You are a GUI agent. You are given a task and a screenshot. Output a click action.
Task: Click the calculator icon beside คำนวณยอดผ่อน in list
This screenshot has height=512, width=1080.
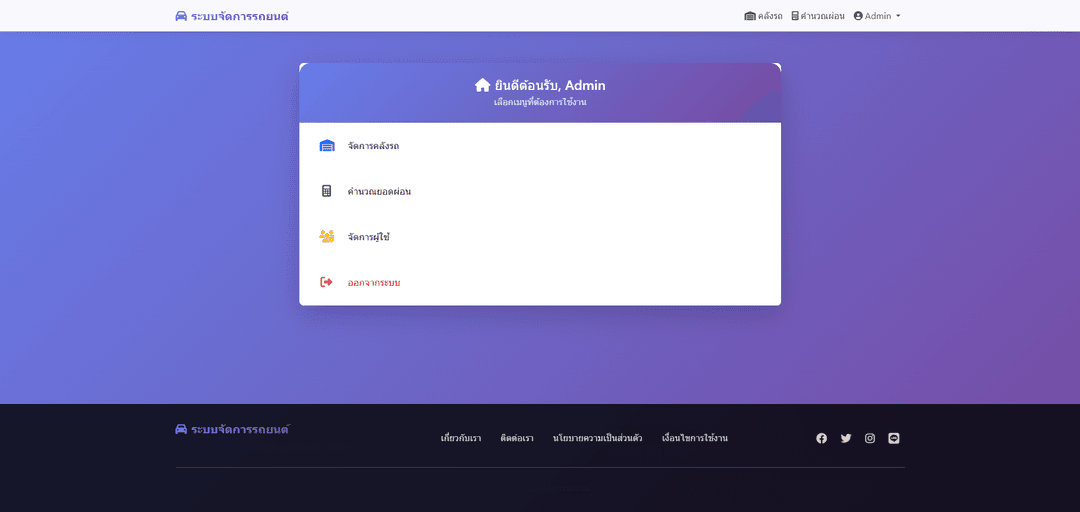pyautogui.click(x=326, y=191)
